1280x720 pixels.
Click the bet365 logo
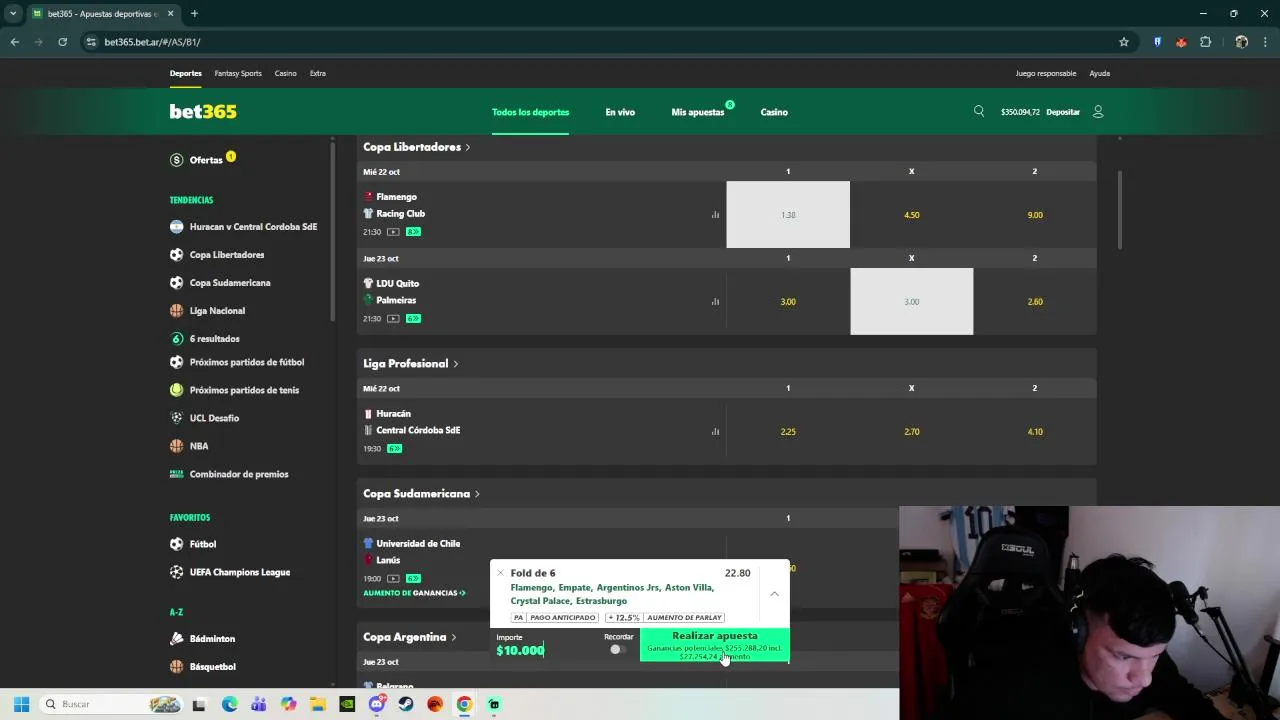click(203, 112)
